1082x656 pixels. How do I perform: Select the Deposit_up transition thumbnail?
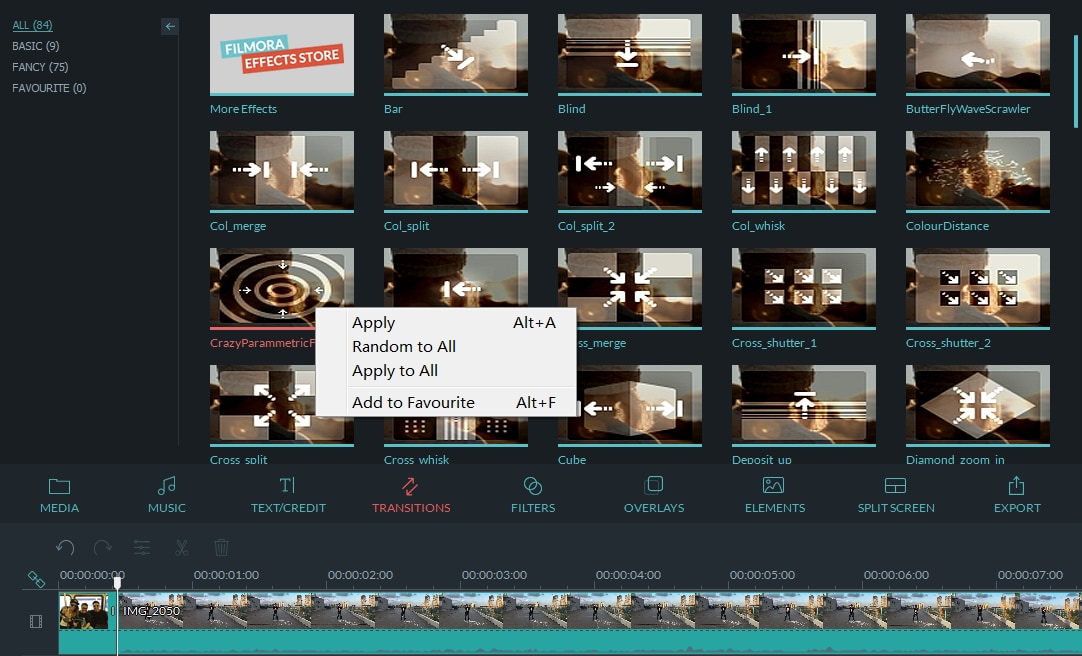(x=803, y=406)
